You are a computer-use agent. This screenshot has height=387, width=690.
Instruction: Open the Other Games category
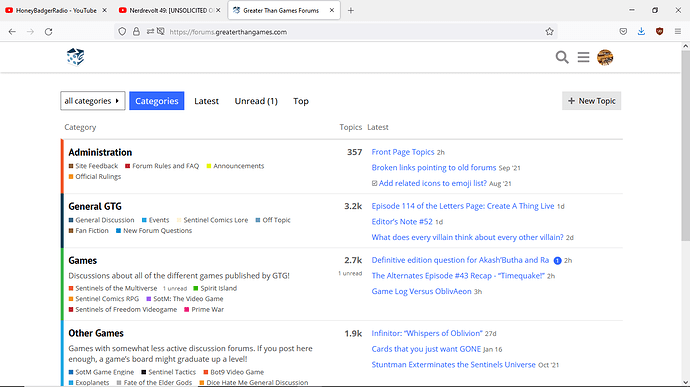(95, 333)
